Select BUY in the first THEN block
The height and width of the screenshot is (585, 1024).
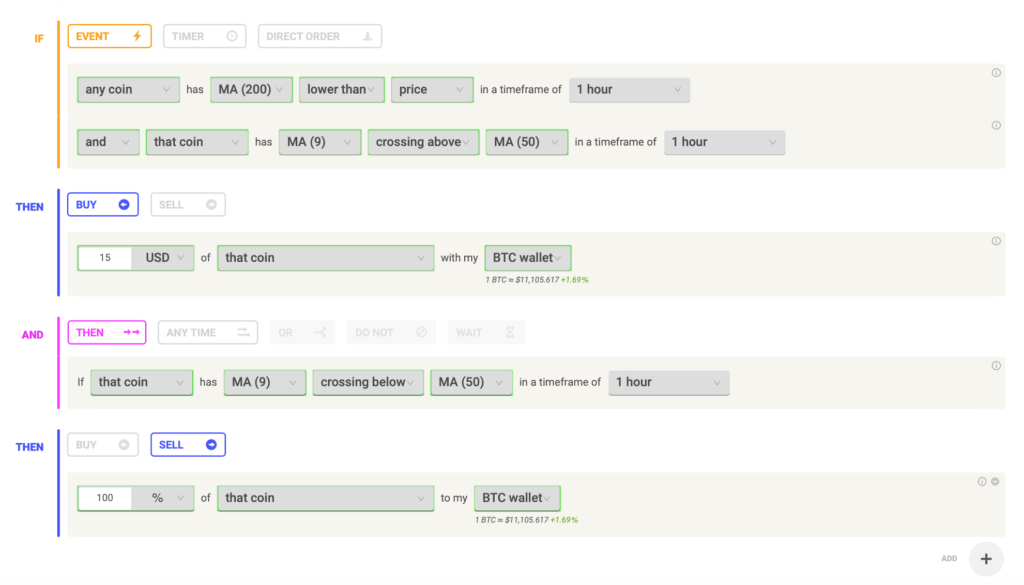[x=103, y=205]
